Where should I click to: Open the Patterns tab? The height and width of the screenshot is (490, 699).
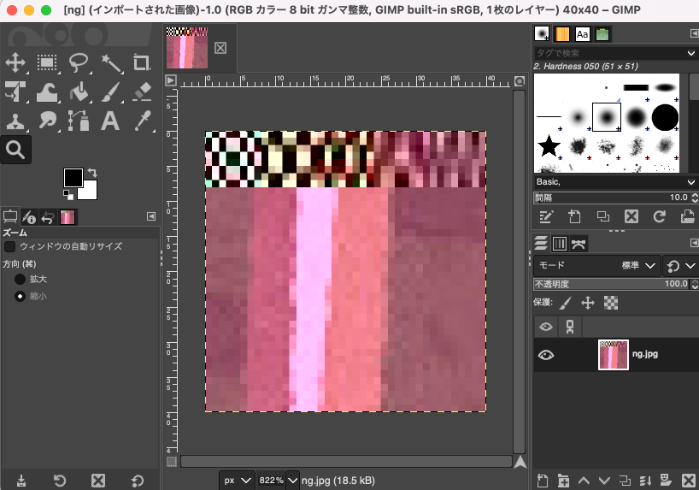tap(562, 34)
